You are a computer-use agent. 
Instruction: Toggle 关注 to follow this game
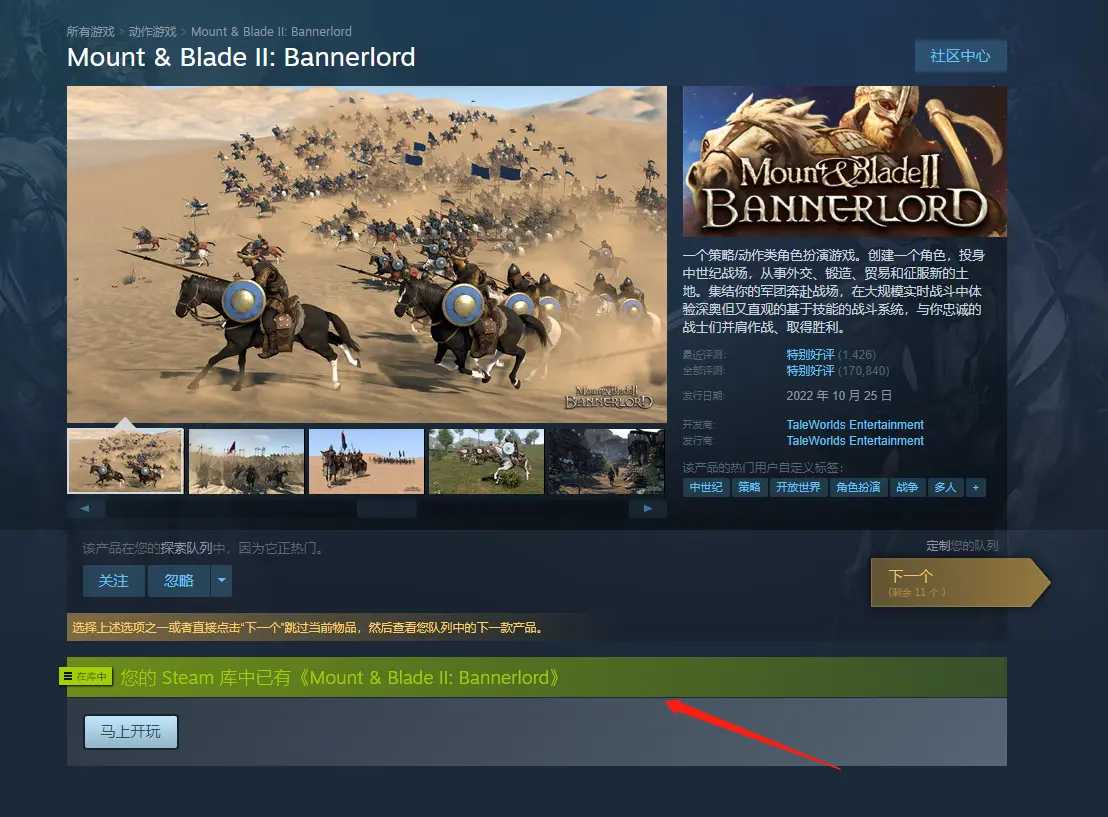114,581
